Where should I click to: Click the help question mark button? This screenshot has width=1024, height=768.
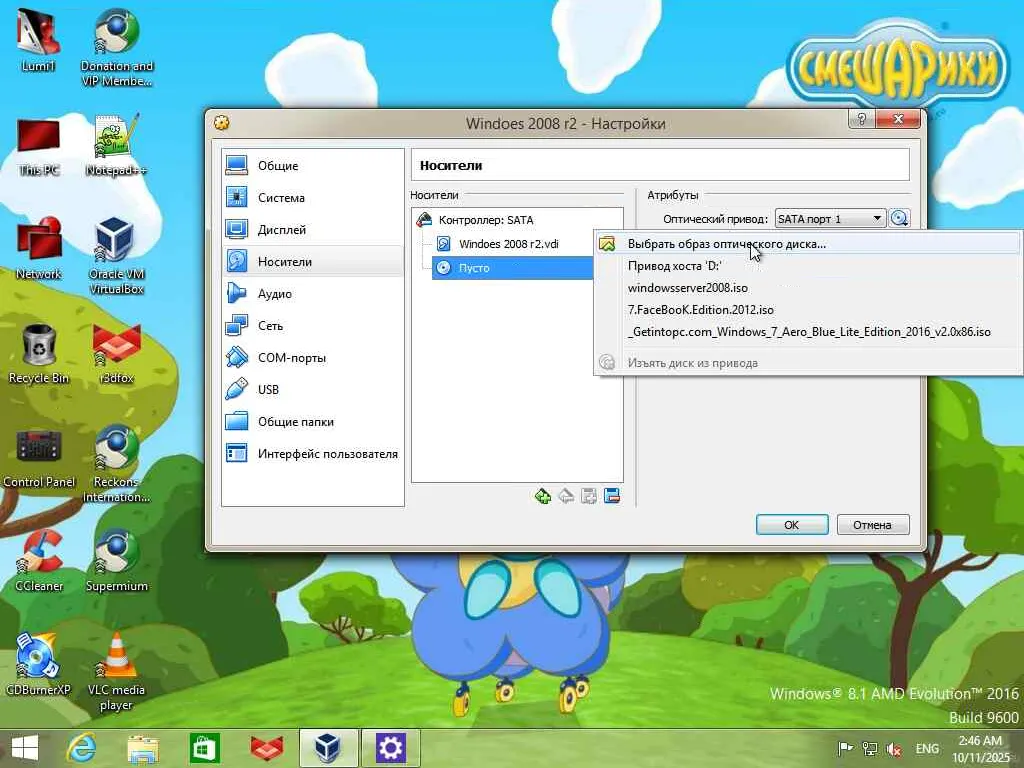tap(861, 119)
